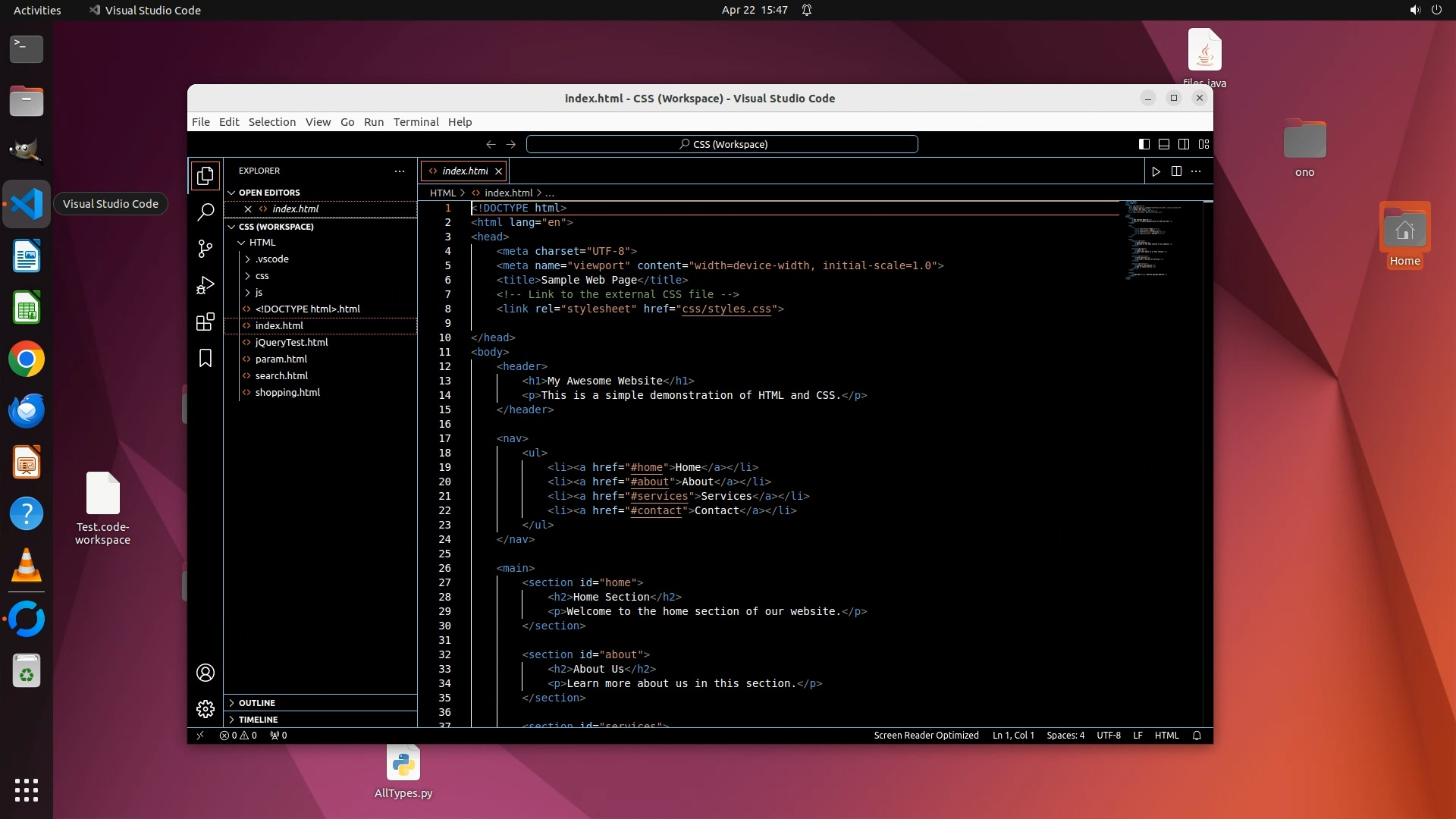Open the Terminal menu
Screen dimensions: 1456x819
416,122
